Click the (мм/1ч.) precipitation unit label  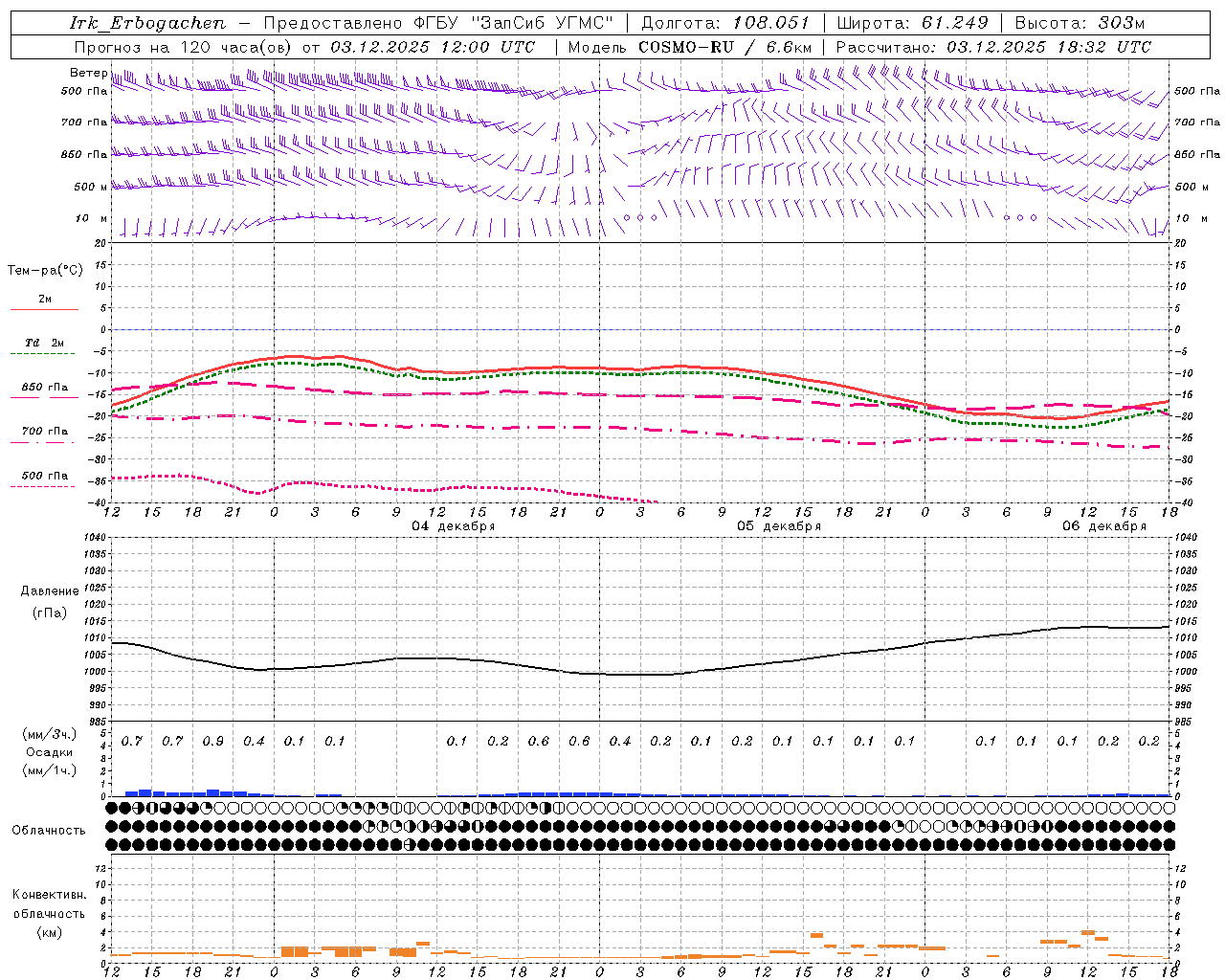[x=49, y=770]
